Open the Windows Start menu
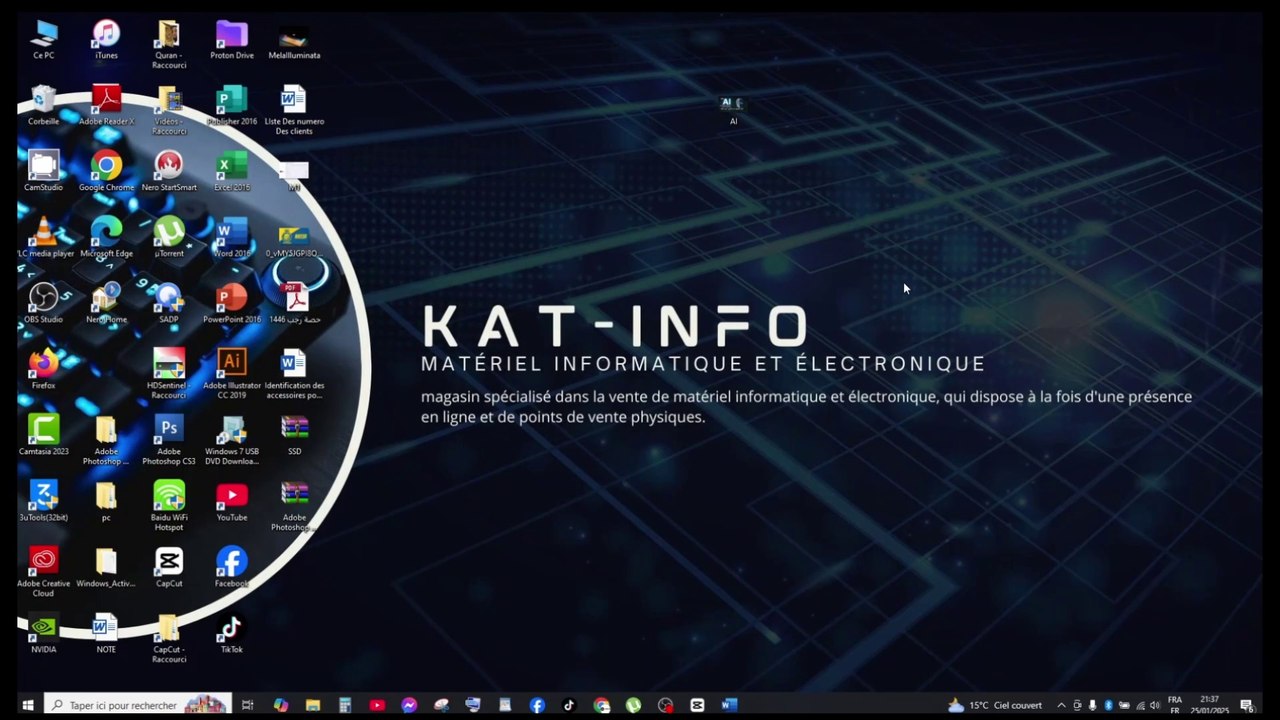The width and height of the screenshot is (1280, 720). (28, 705)
